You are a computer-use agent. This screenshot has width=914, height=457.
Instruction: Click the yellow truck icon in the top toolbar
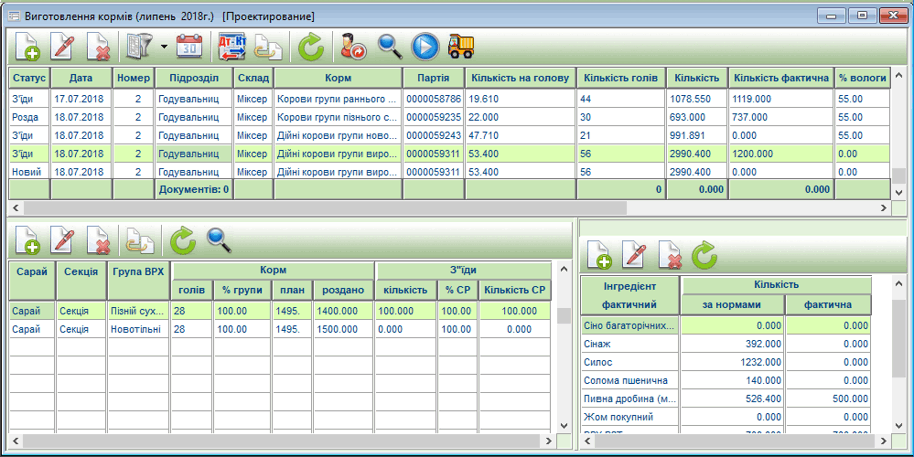[x=461, y=46]
